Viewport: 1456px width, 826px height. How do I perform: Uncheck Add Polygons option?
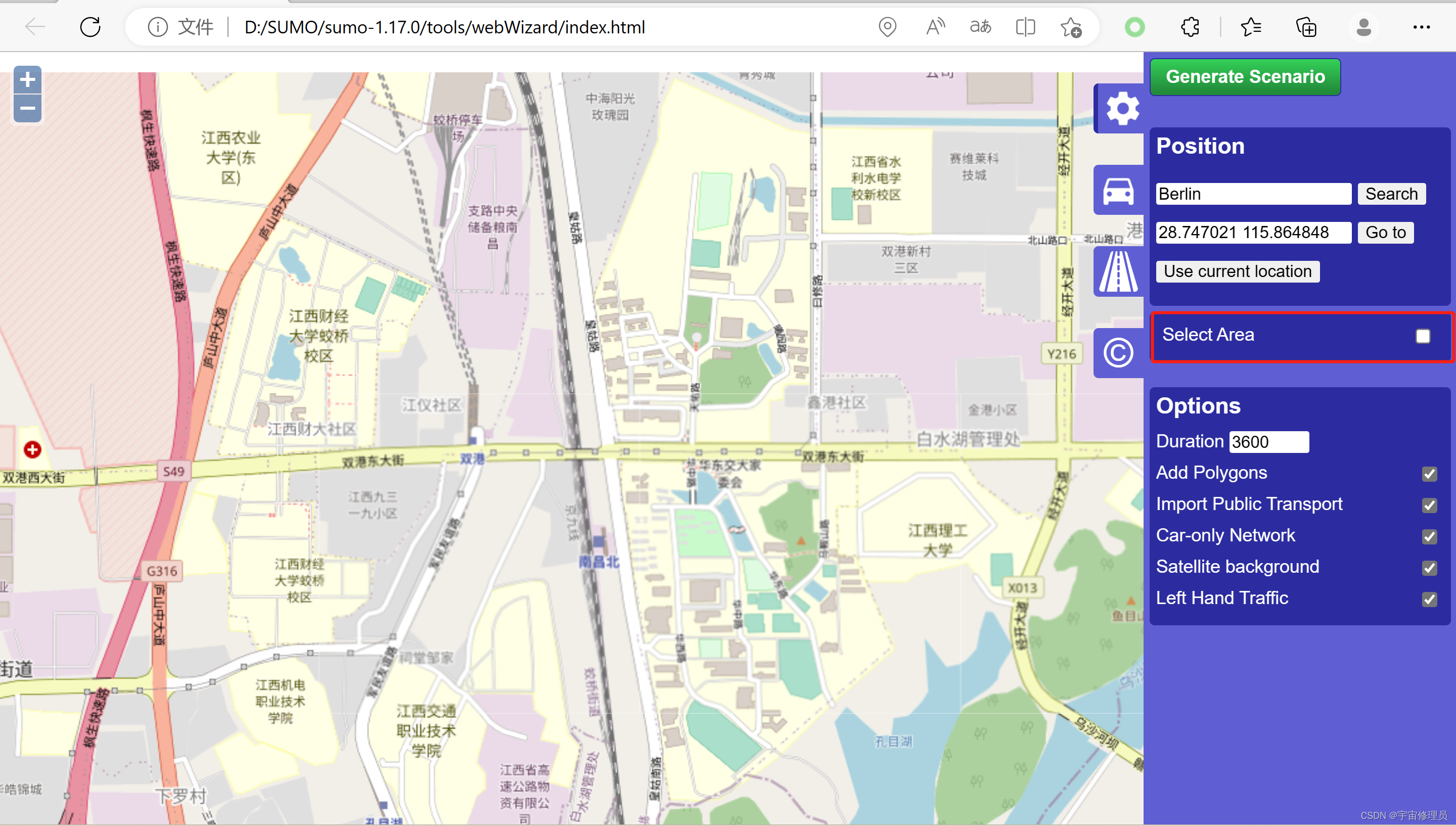coord(1429,474)
